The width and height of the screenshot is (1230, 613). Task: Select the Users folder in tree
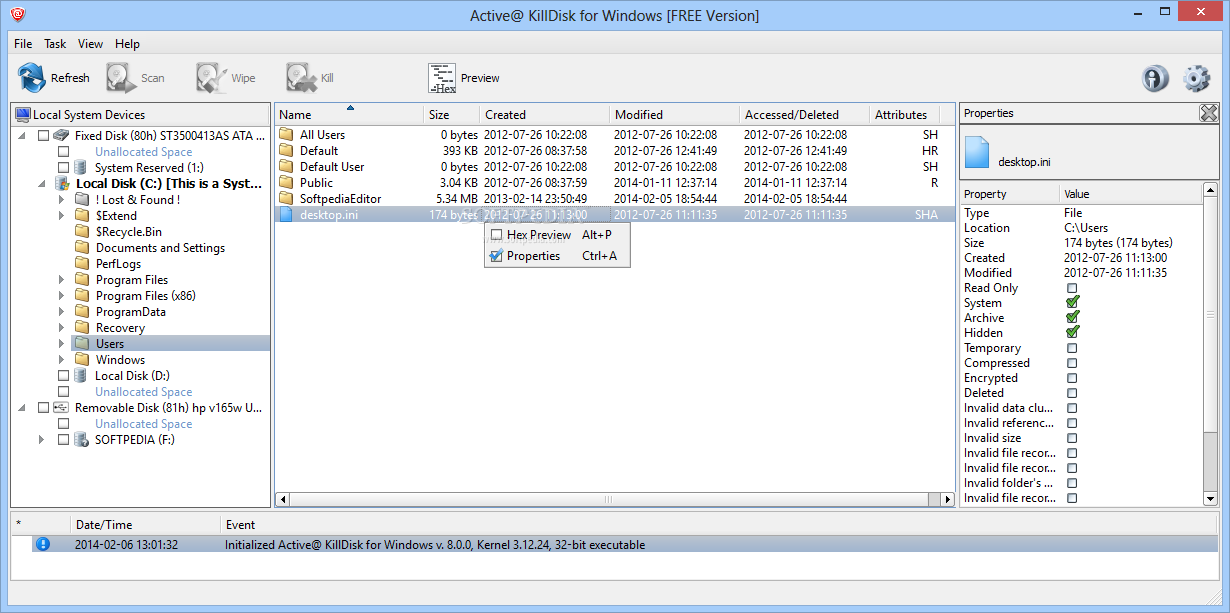(110, 344)
